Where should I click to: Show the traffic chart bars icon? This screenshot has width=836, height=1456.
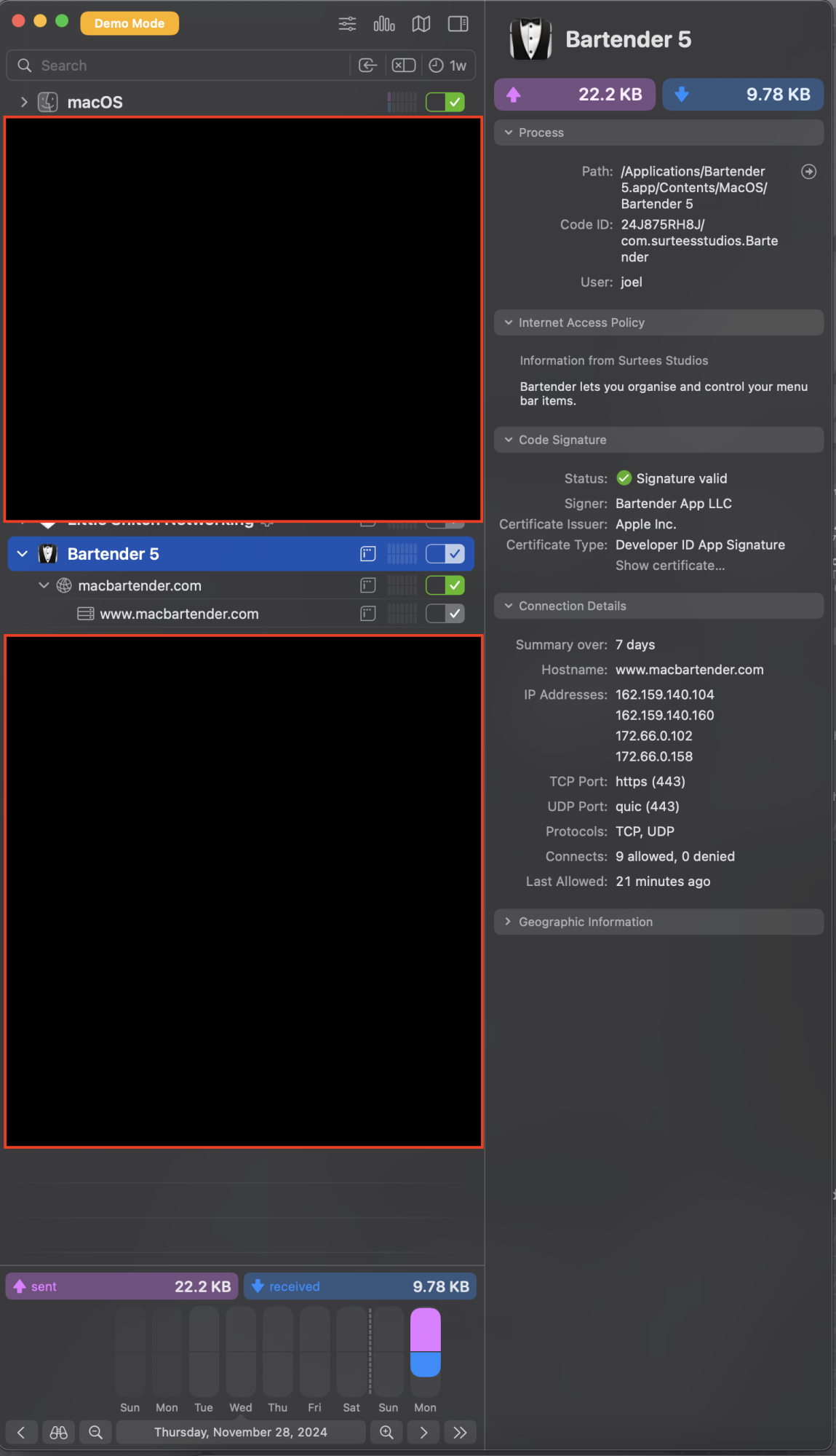tap(384, 24)
